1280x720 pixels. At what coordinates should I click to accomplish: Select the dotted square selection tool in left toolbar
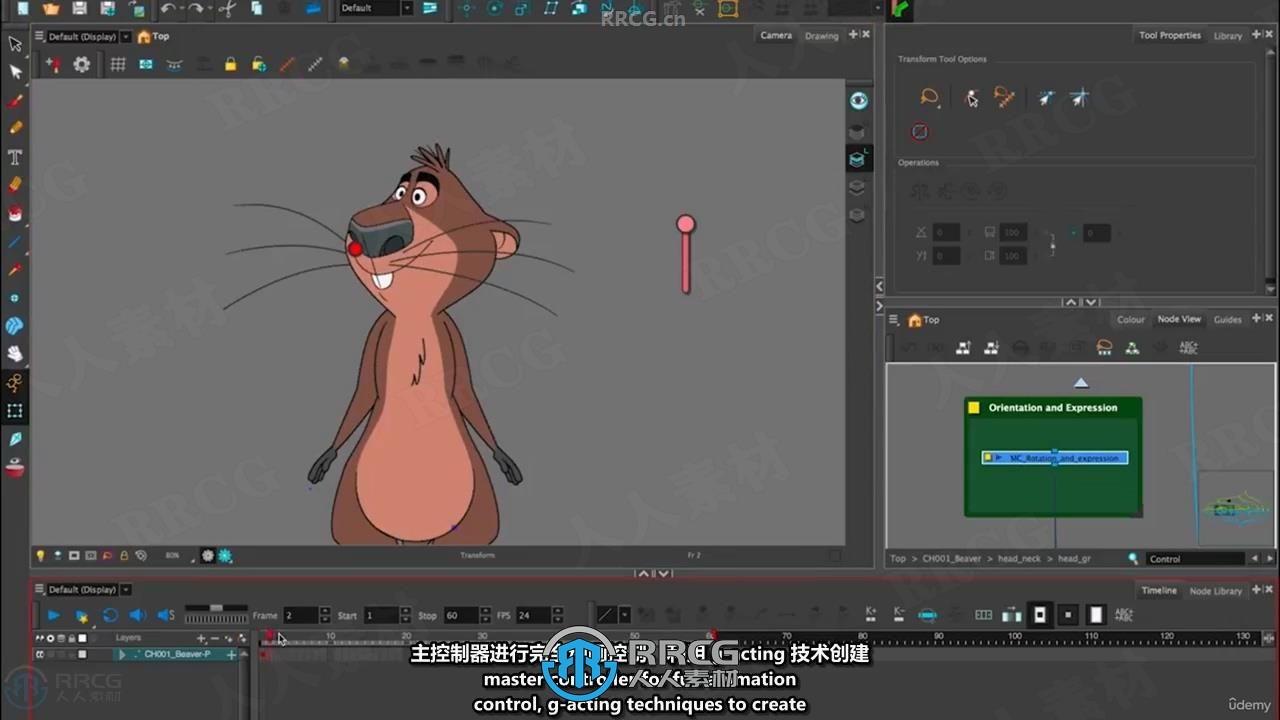pyautogui.click(x=15, y=410)
